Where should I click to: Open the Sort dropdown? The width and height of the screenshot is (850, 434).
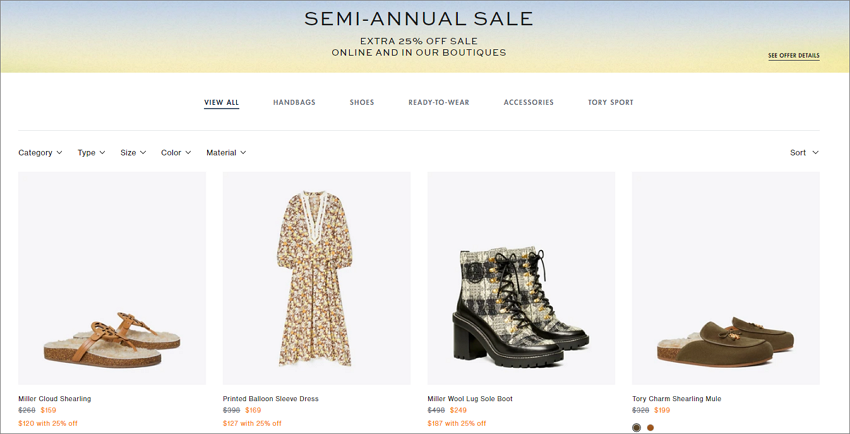click(804, 153)
